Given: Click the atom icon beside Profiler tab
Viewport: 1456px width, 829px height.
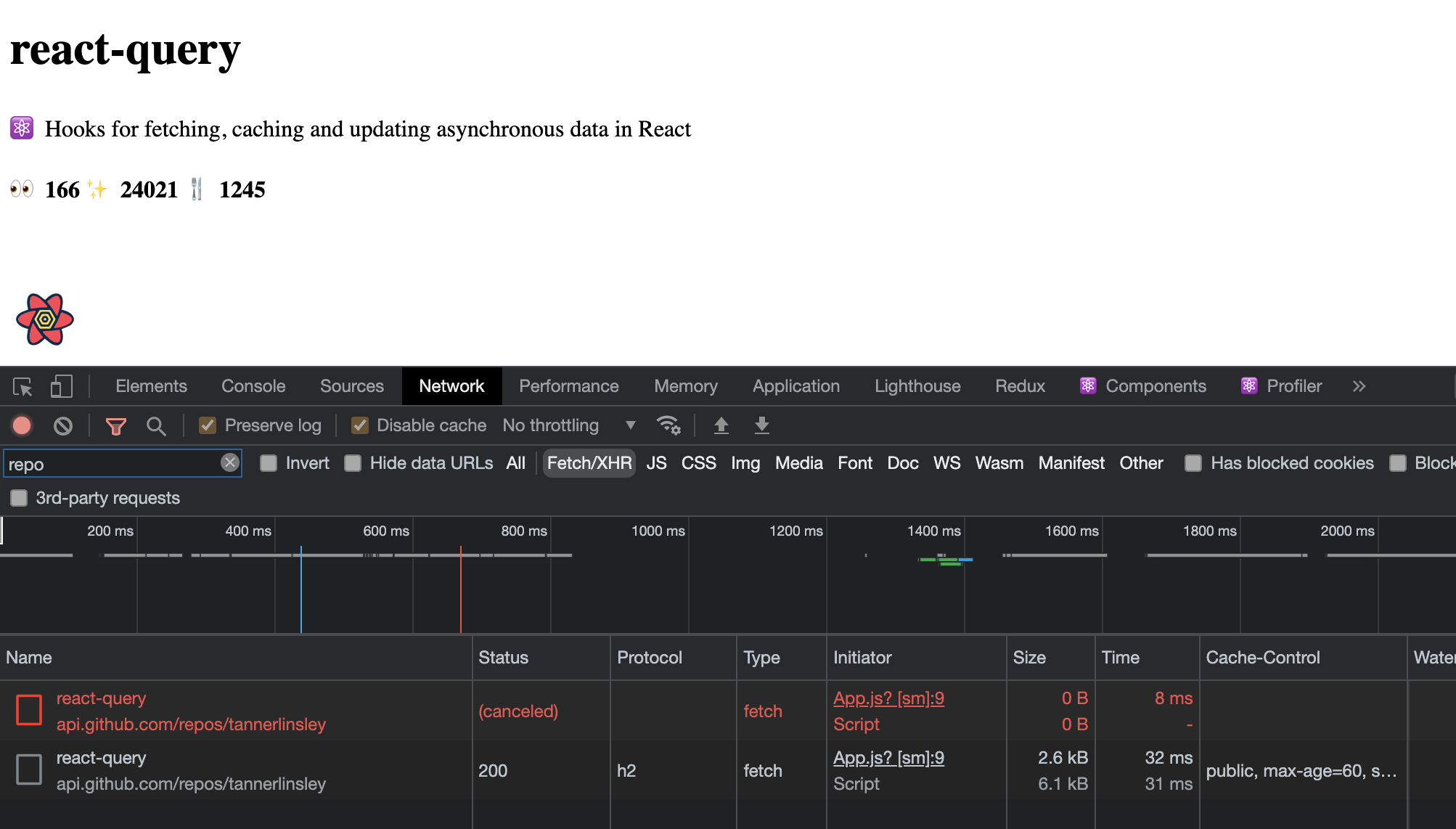Looking at the screenshot, I should tap(1248, 386).
